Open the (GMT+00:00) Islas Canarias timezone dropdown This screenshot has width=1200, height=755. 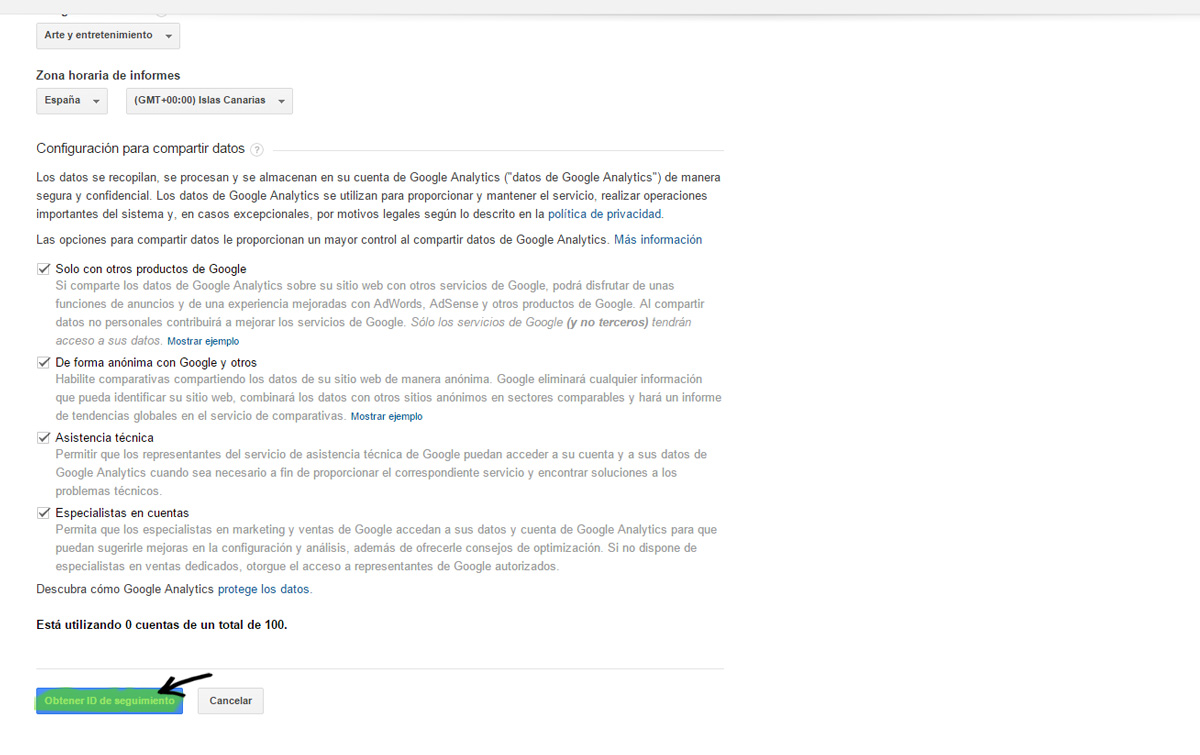coord(209,101)
